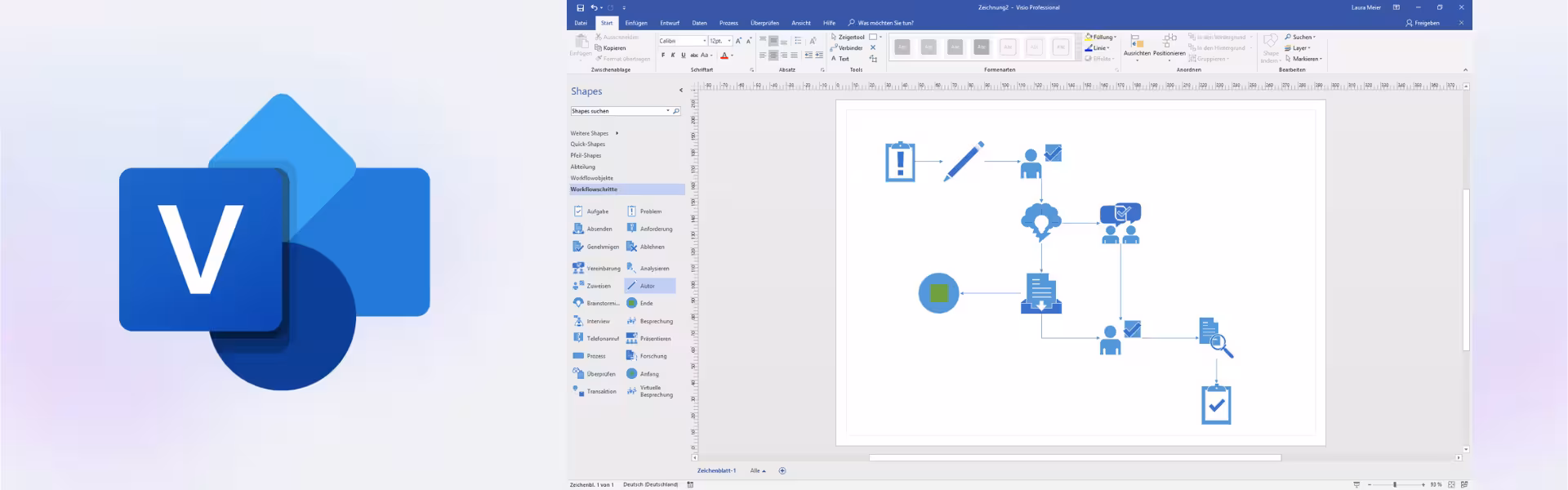Switch to the Daten tab
1568x490 pixels.
(699, 23)
